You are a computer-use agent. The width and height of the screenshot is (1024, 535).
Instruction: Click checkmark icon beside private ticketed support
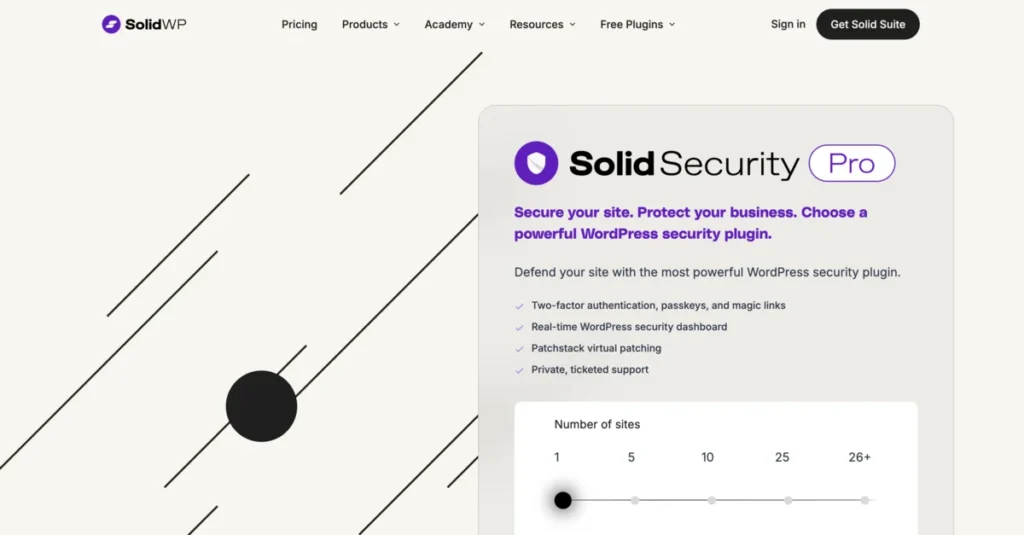tap(519, 370)
